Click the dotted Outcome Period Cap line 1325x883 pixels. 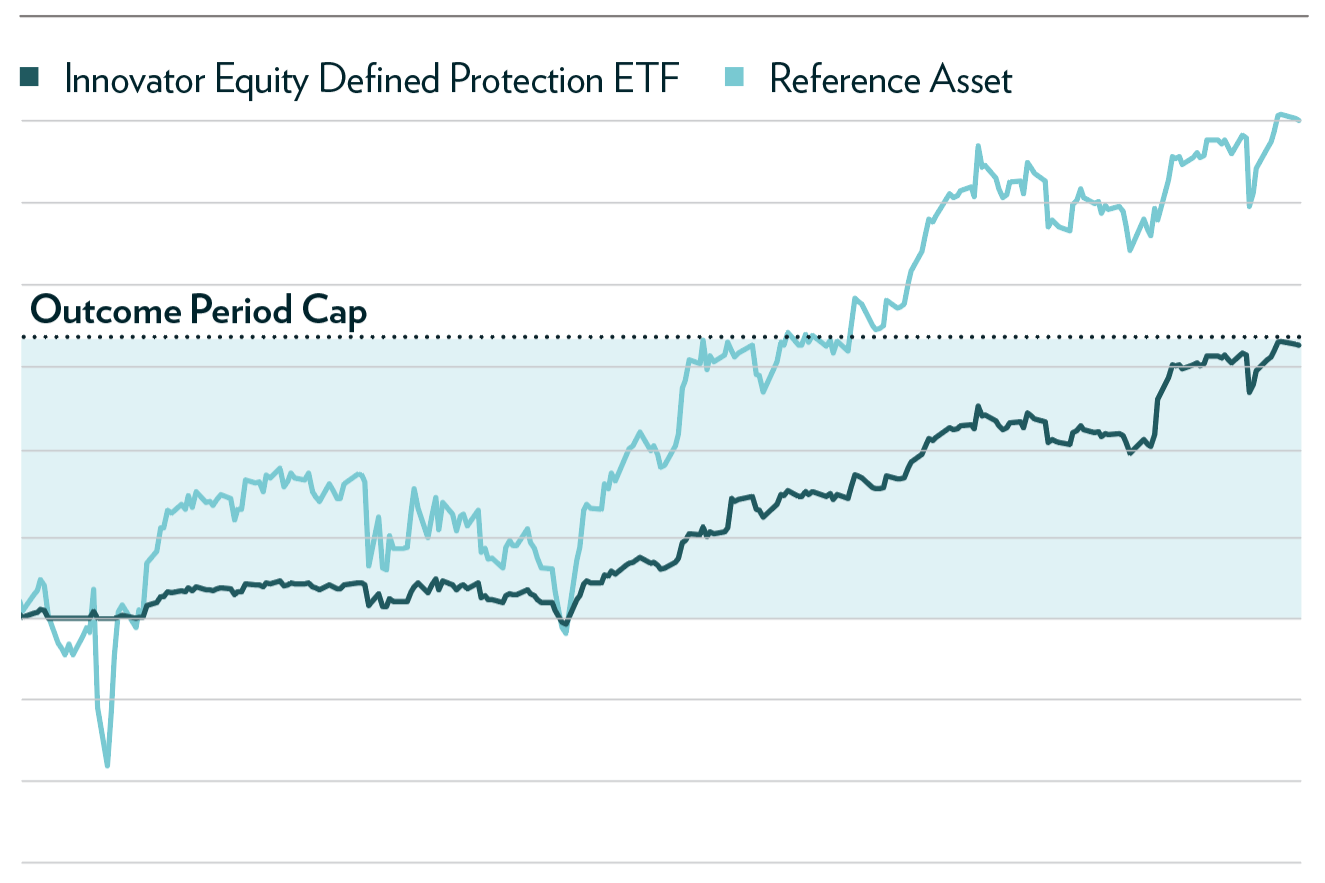click(660, 337)
